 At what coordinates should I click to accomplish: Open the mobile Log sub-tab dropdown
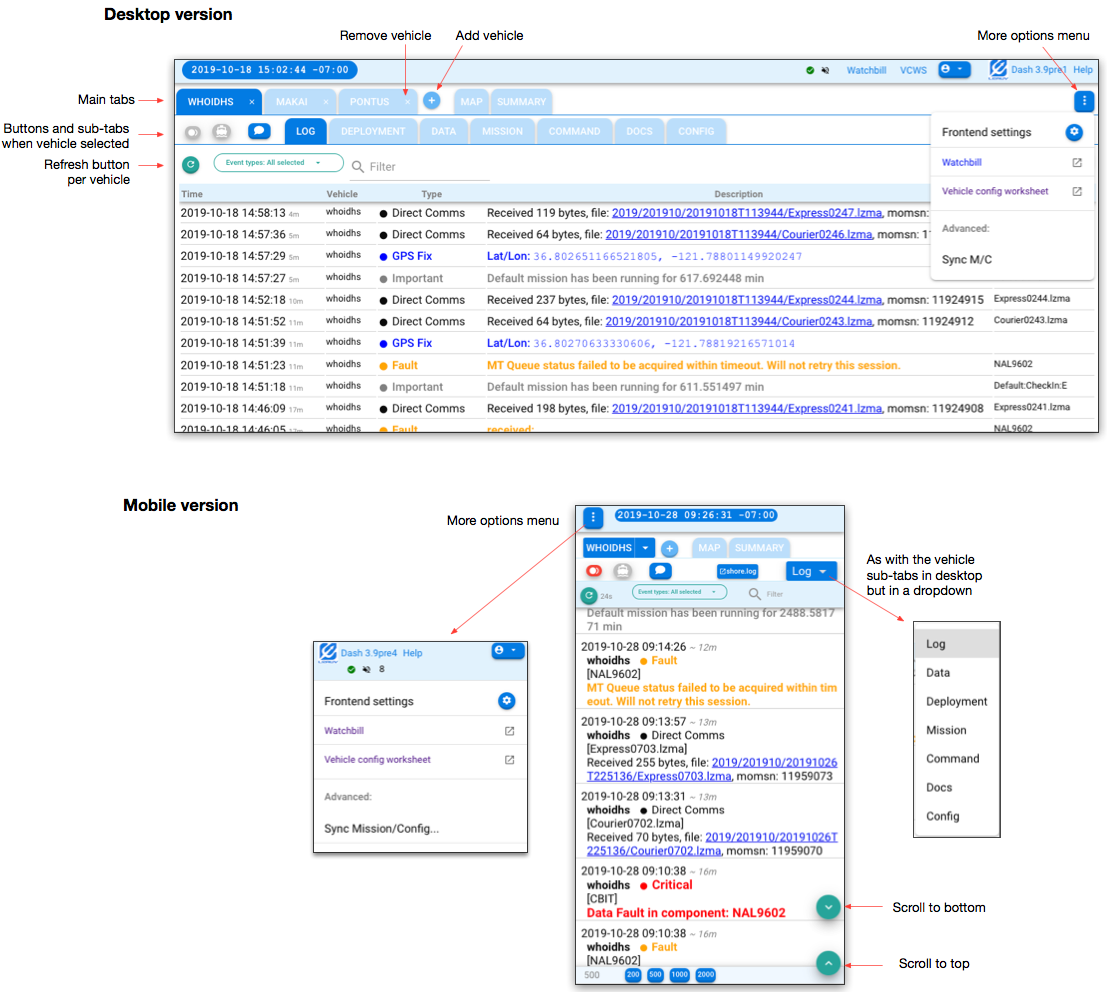[x=810, y=571]
